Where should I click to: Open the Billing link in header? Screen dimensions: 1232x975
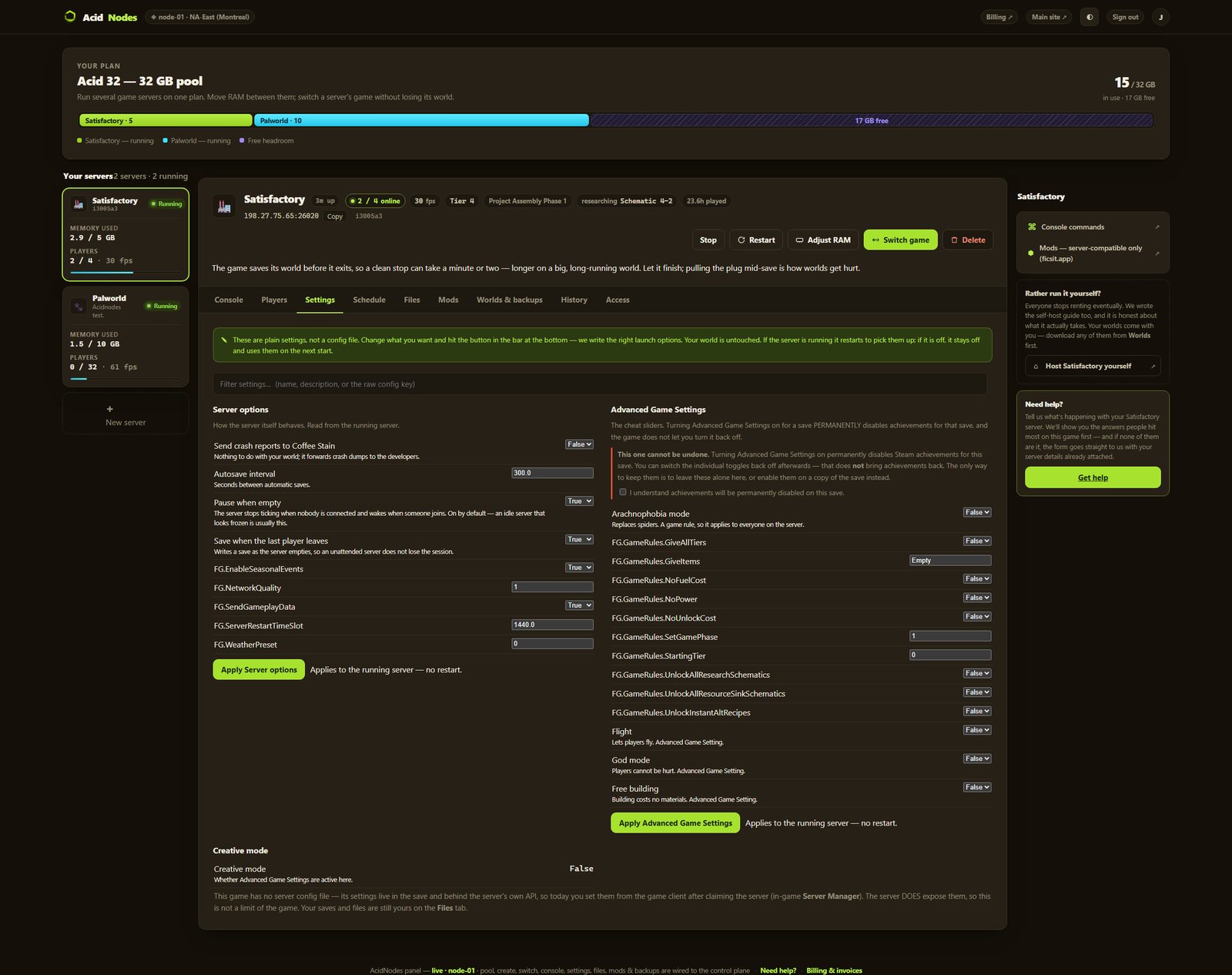(999, 17)
